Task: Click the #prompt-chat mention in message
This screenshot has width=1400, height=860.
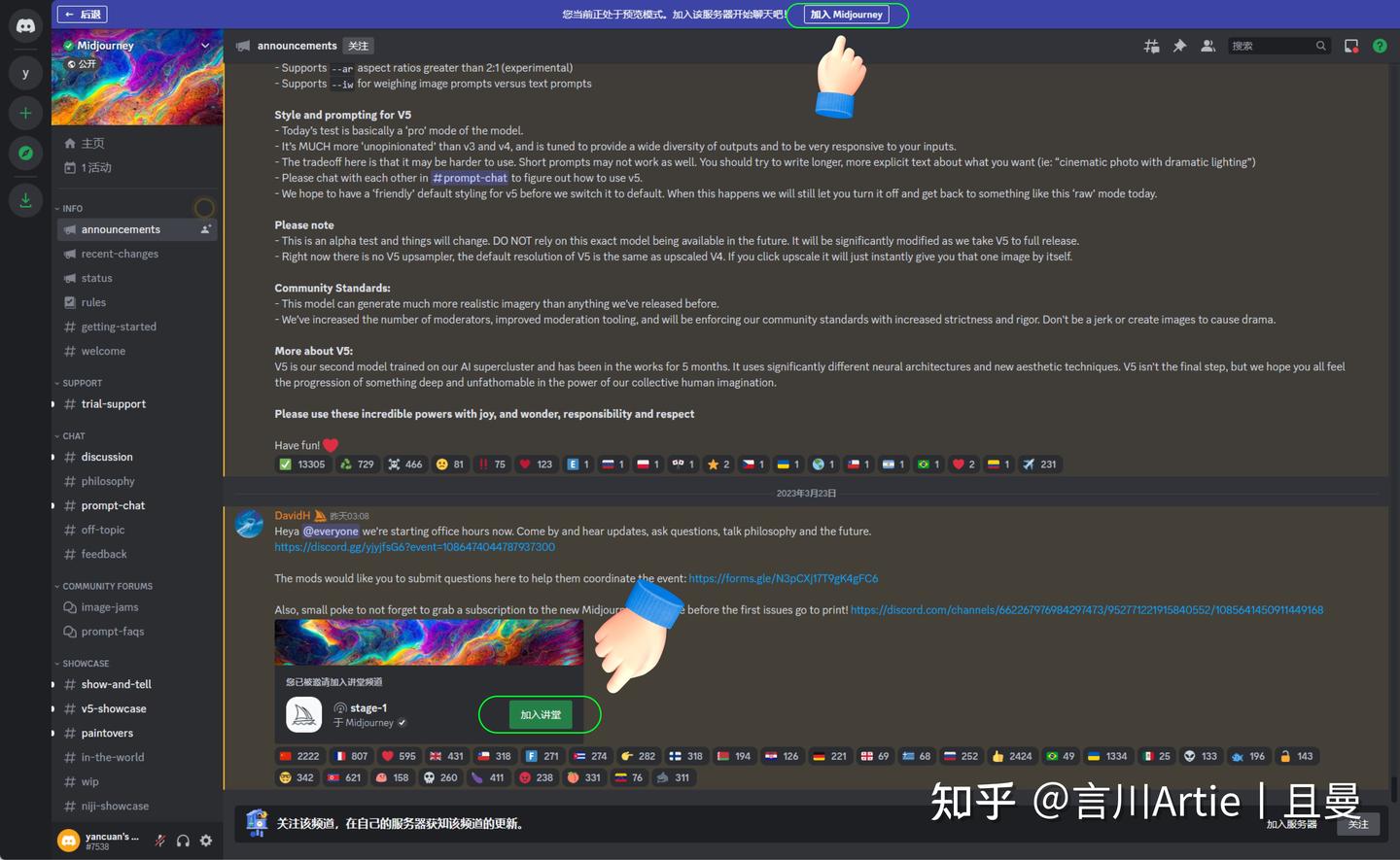Action: pyautogui.click(x=470, y=178)
